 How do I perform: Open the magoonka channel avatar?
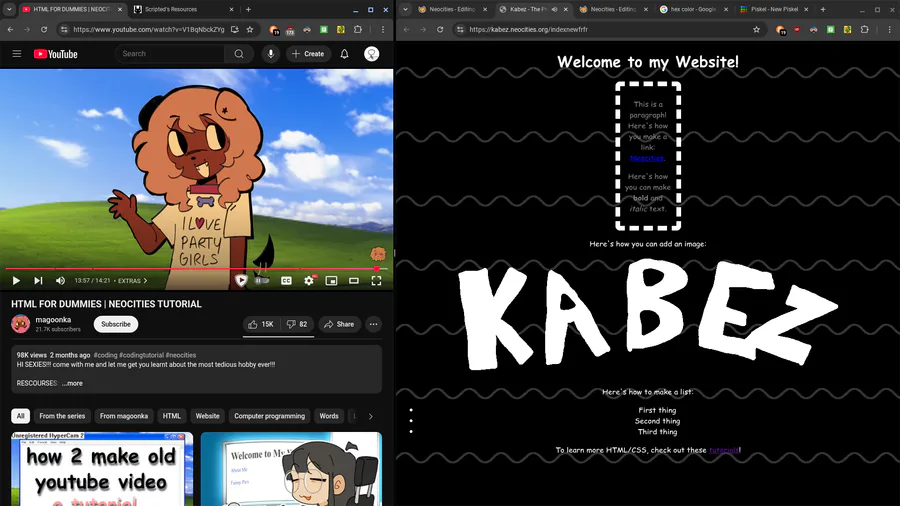coord(21,324)
